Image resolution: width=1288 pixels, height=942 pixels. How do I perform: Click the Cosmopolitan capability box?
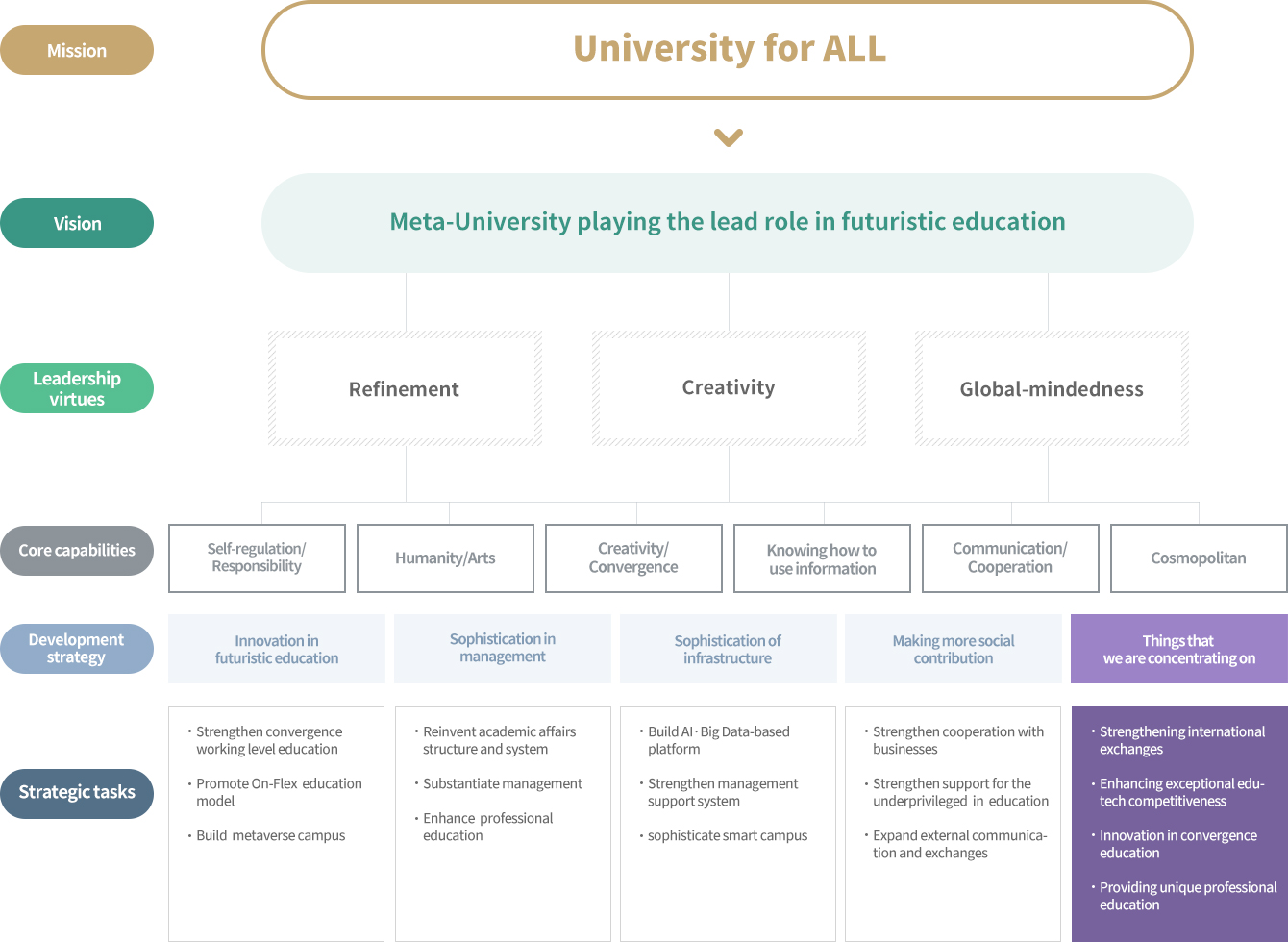1199,558
